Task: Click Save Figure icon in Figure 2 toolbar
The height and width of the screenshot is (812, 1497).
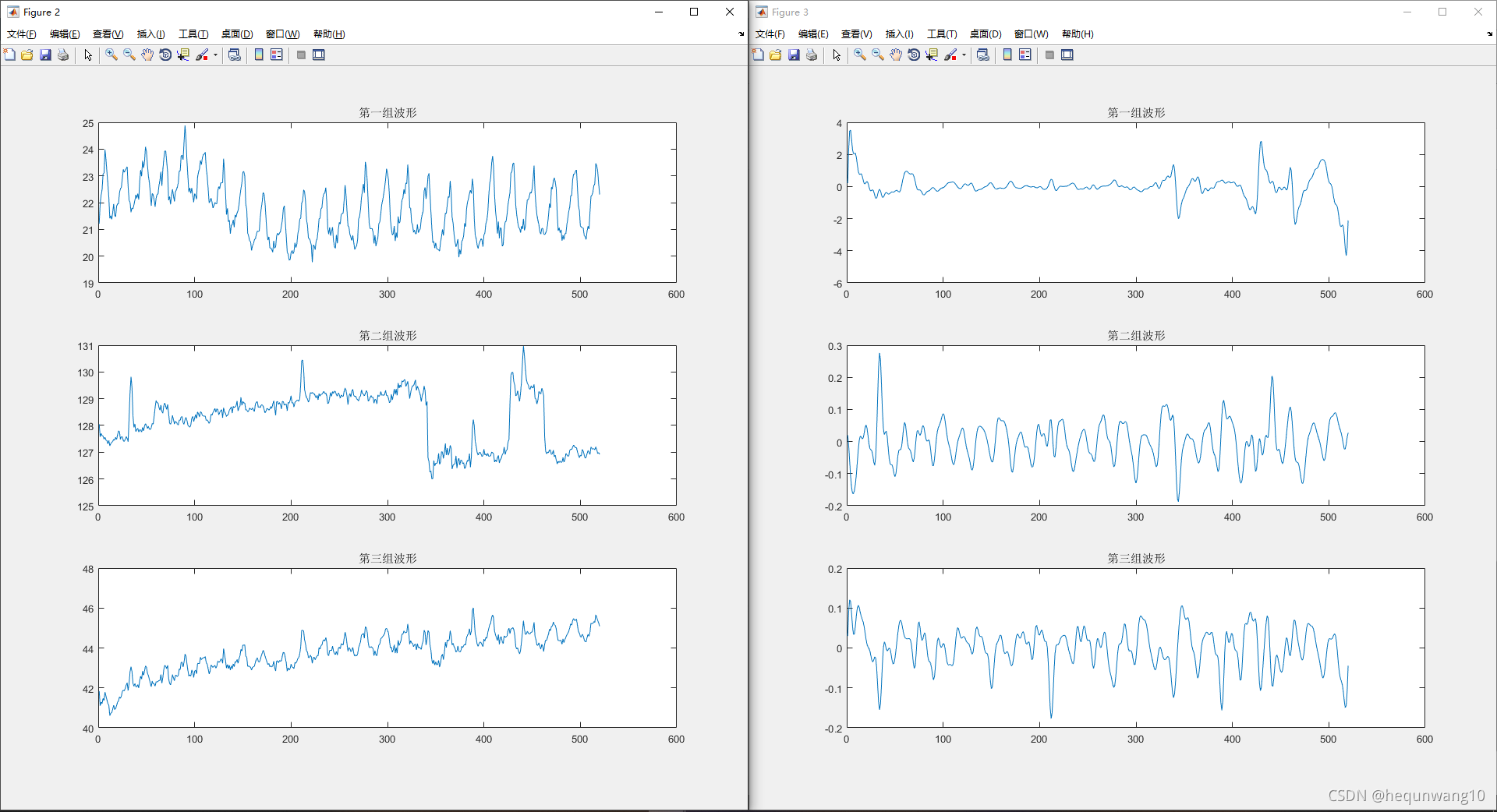Action: point(45,55)
